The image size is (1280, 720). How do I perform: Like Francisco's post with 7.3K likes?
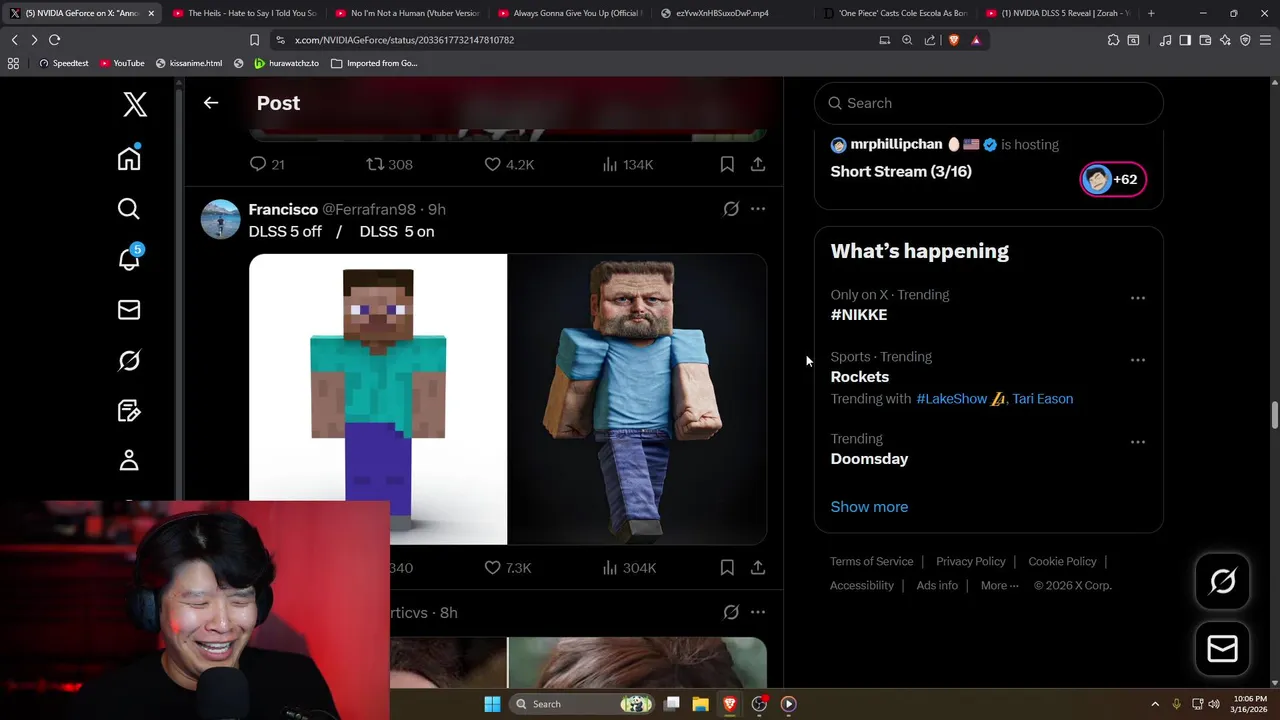pos(508,567)
